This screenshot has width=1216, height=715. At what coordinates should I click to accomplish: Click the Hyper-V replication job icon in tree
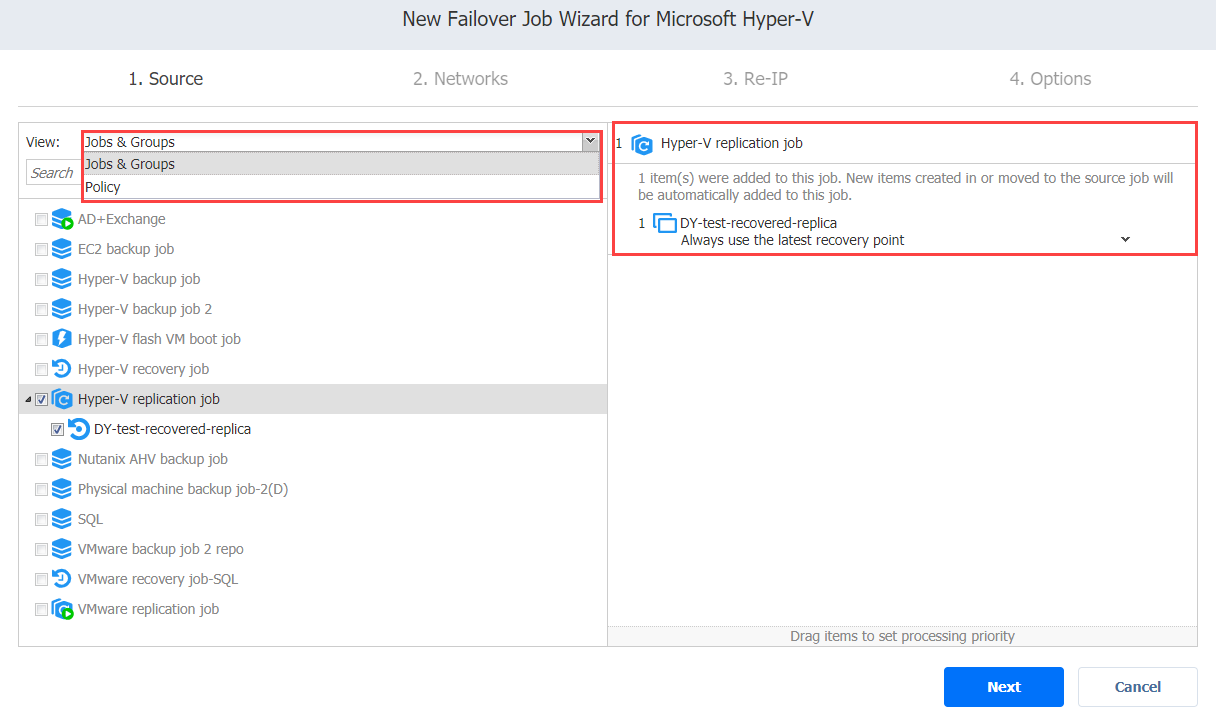tap(62, 399)
